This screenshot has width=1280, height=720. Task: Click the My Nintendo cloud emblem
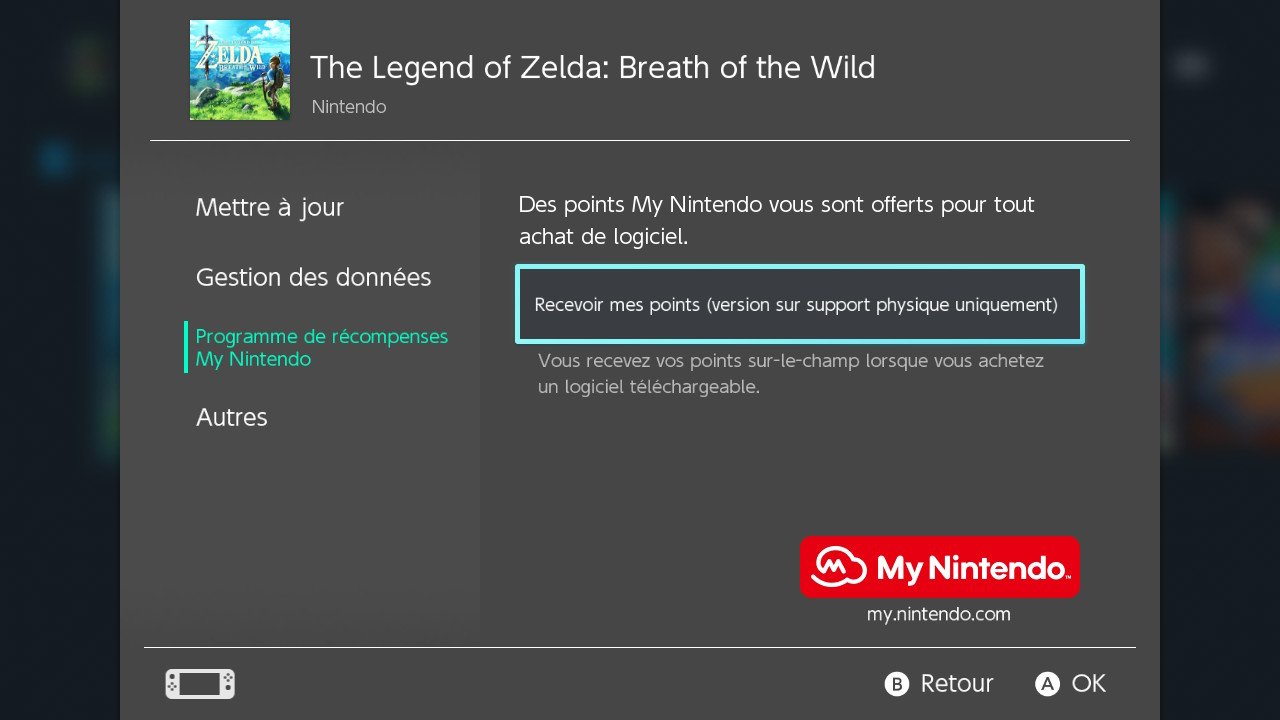click(838, 567)
